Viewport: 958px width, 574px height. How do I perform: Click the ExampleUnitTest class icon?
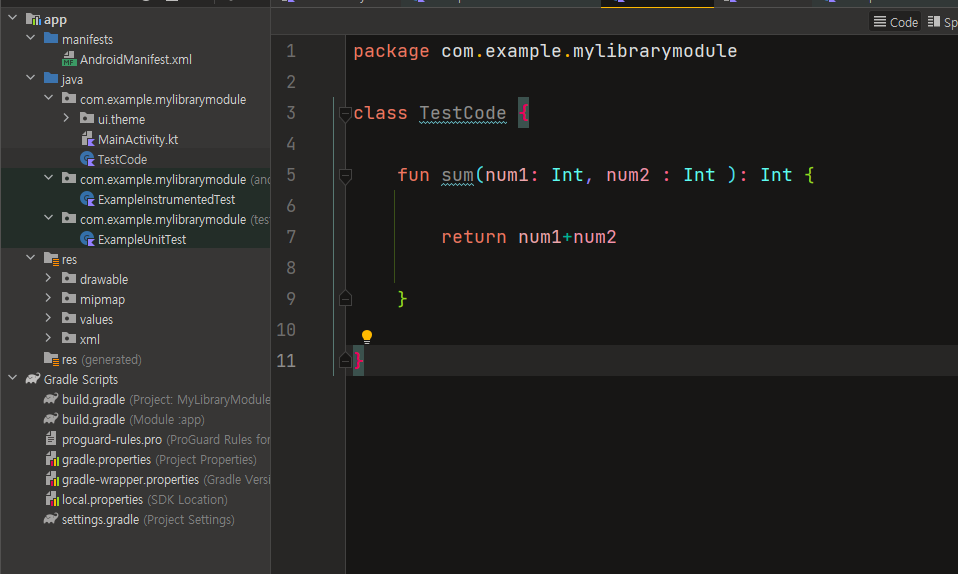pyautogui.click(x=87, y=239)
